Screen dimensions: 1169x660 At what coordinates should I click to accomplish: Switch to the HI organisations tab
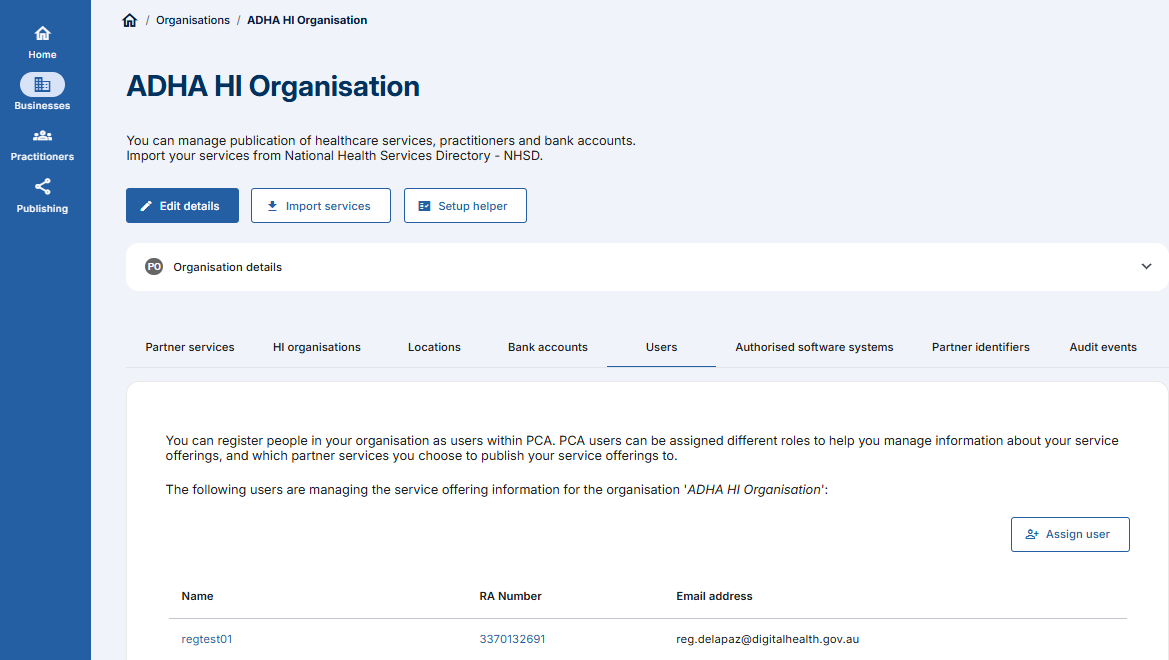click(x=317, y=348)
